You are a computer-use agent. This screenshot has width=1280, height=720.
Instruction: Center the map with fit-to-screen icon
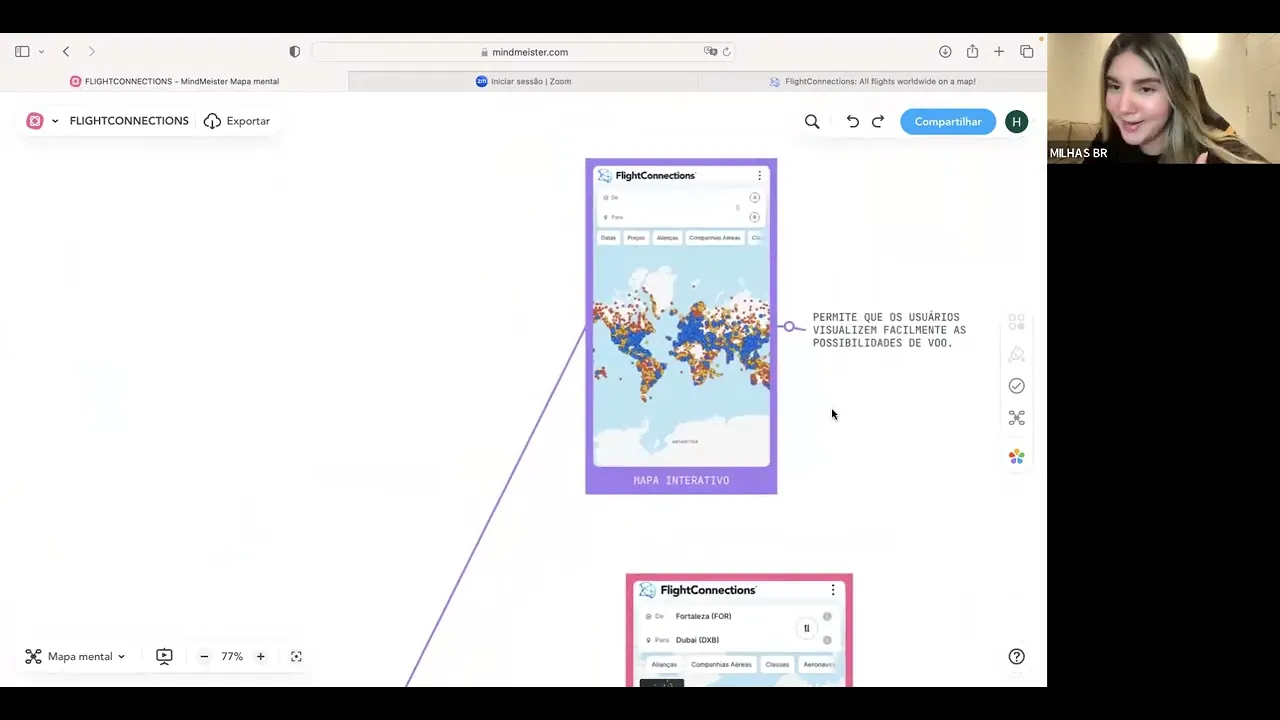click(296, 657)
